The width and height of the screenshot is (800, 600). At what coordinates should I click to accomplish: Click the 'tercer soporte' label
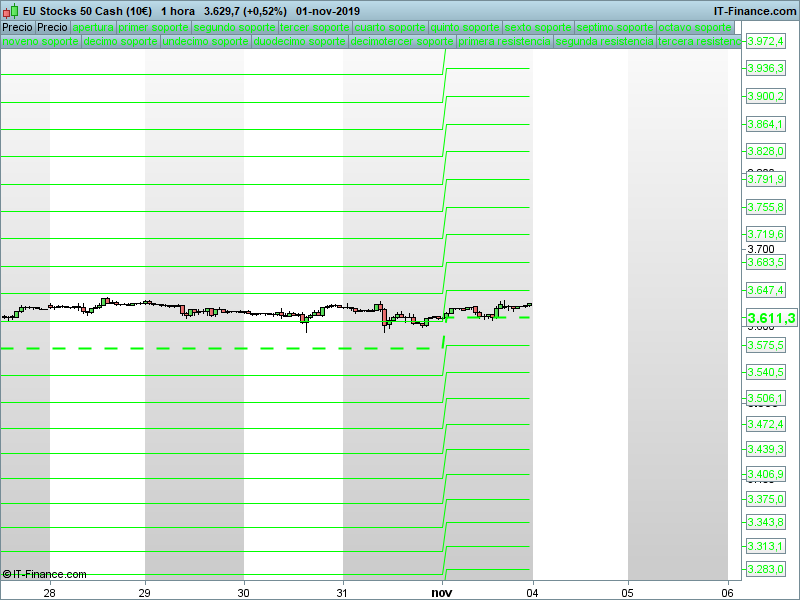pos(315,28)
